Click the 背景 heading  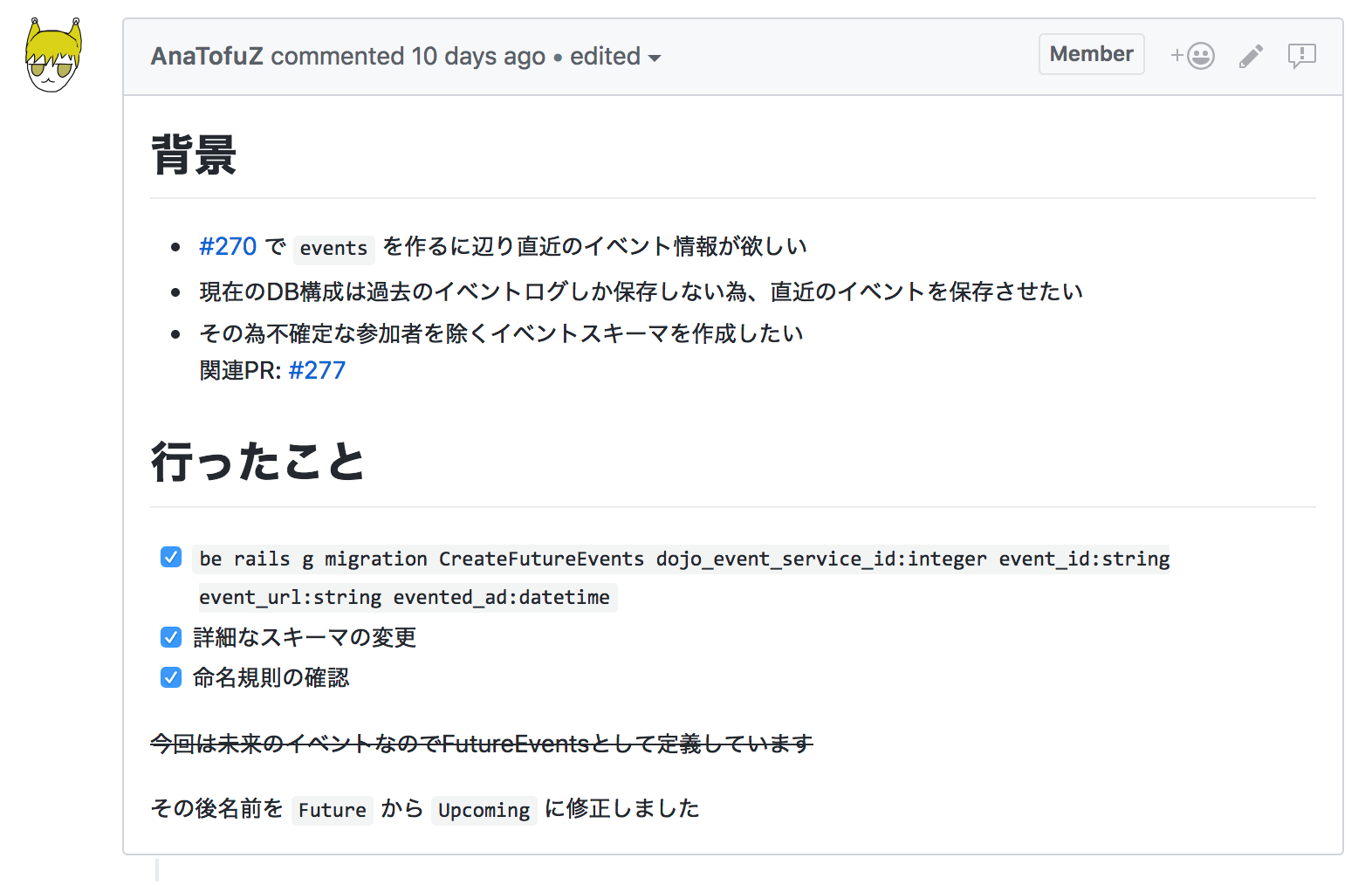(x=194, y=155)
